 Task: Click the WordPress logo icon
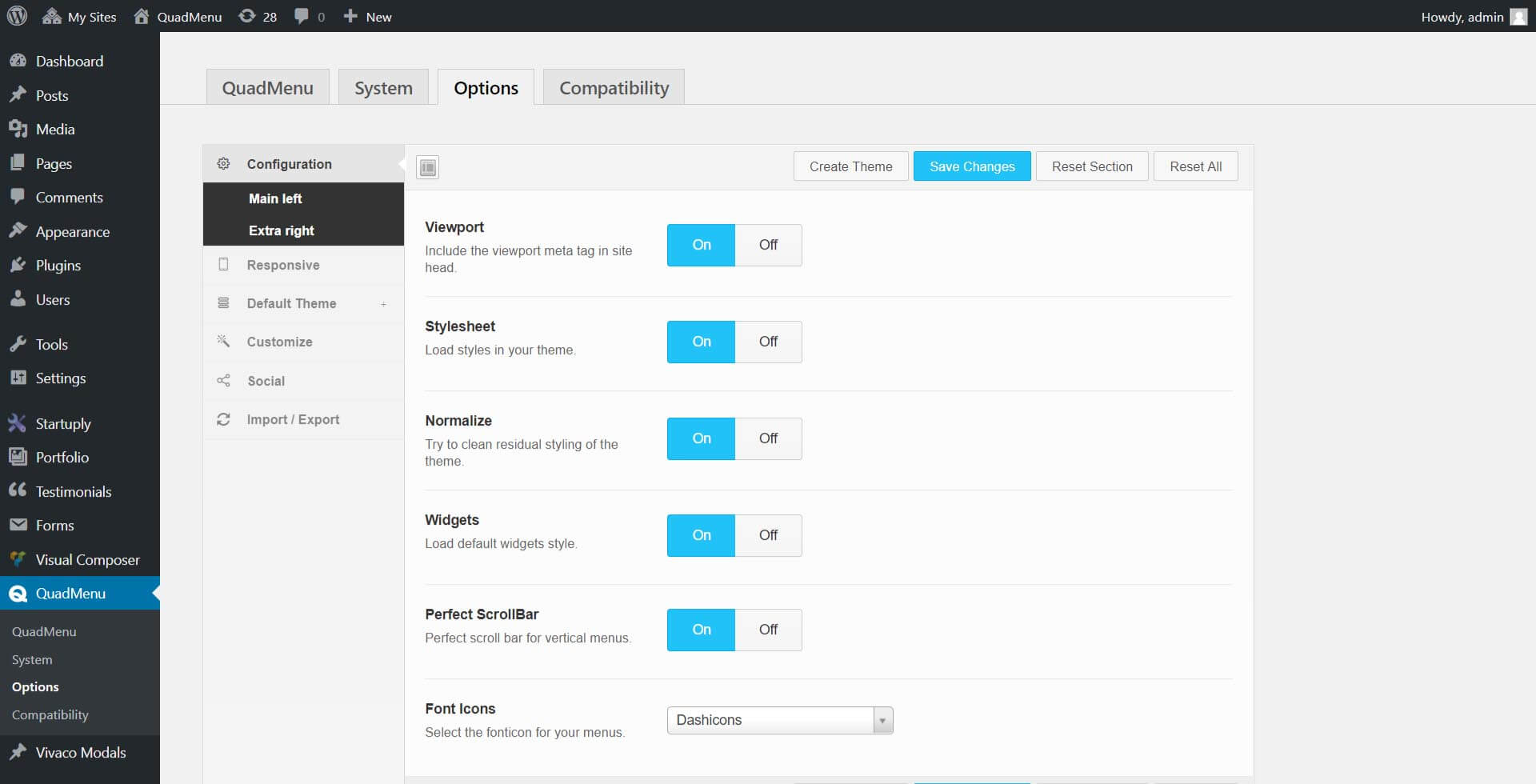[17, 16]
